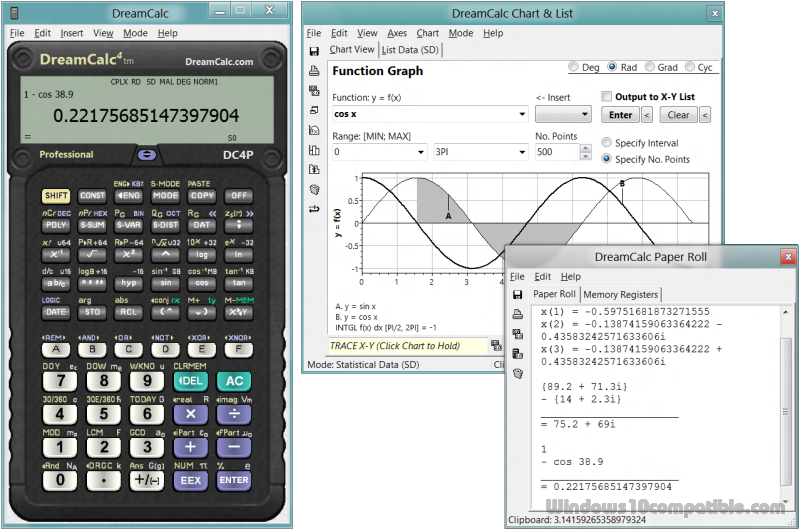Choose the Specify No. Points radio option
This screenshot has height=530, width=800.
pyautogui.click(x=607, y=159)
